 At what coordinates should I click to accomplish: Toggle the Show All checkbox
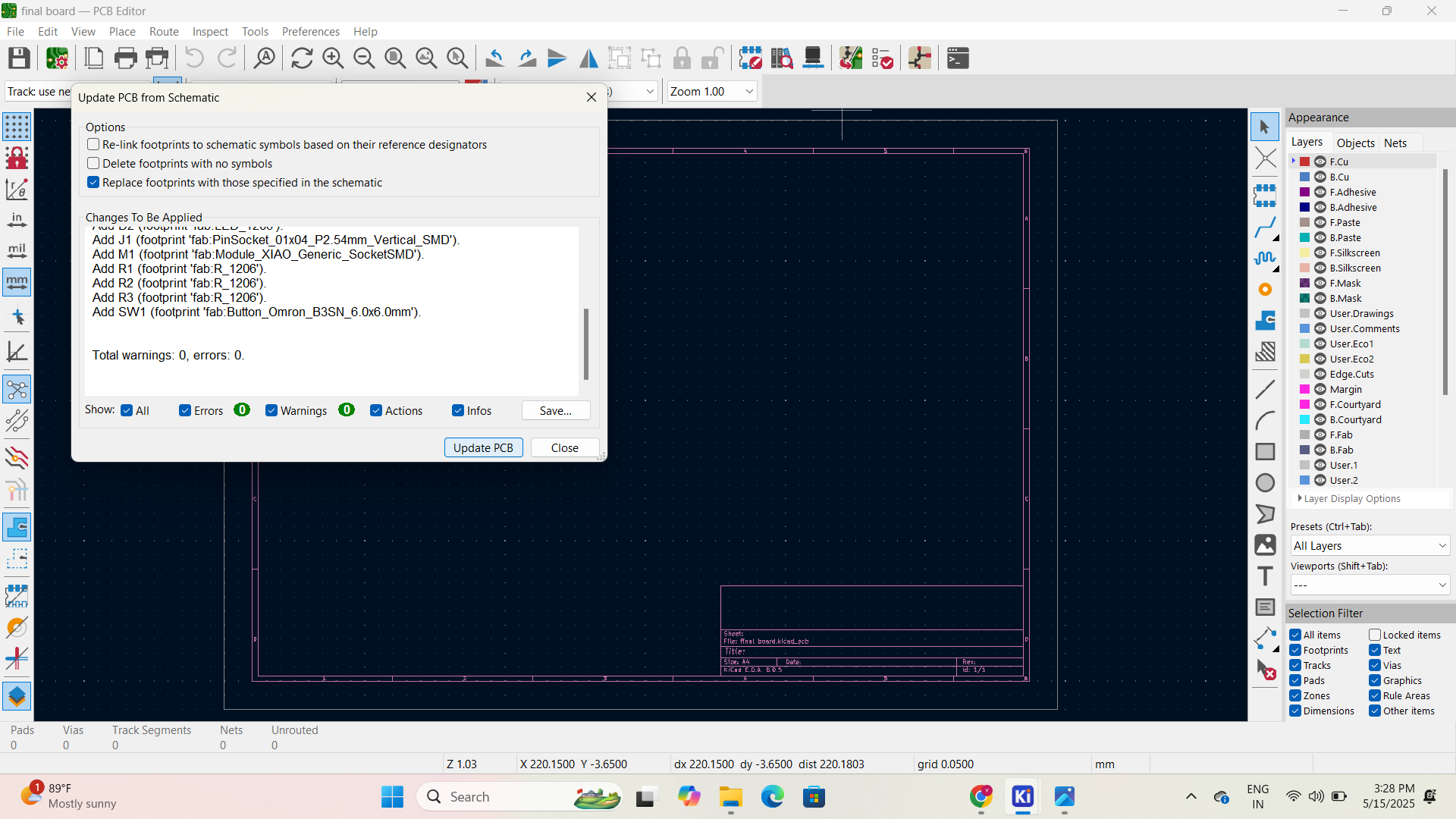tap(127, 410)
